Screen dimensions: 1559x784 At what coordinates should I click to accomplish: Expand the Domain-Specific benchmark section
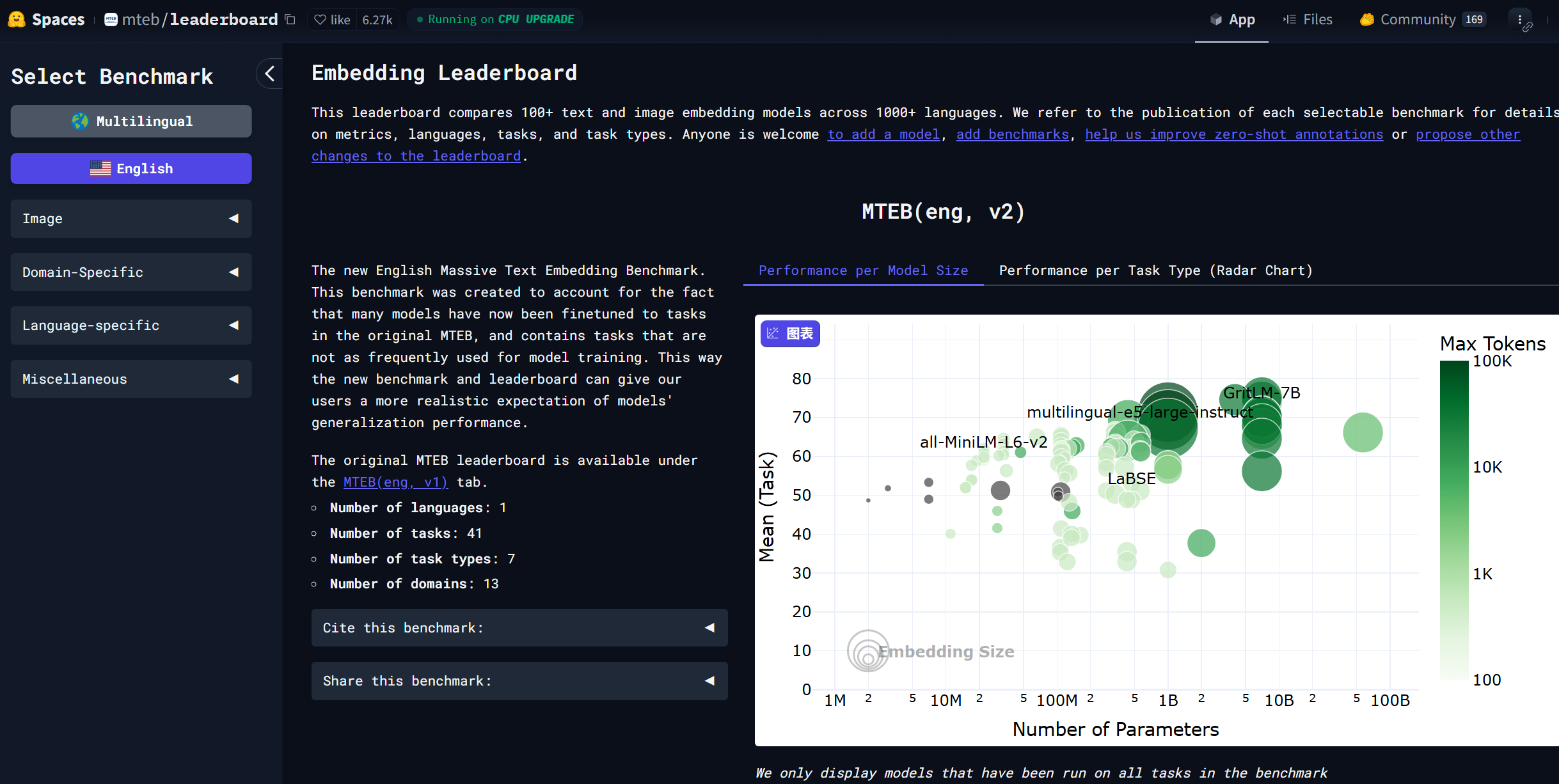(x=131, y=272)
